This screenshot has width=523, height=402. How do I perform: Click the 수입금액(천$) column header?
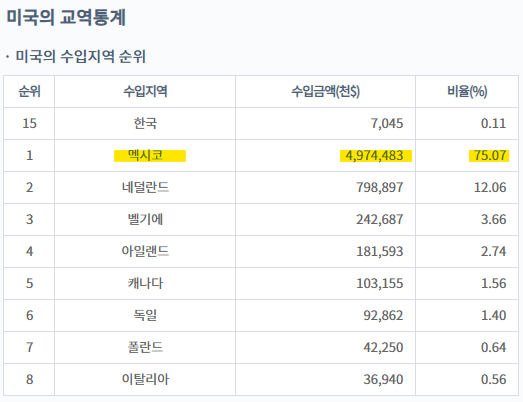click(x=326, y=91)
